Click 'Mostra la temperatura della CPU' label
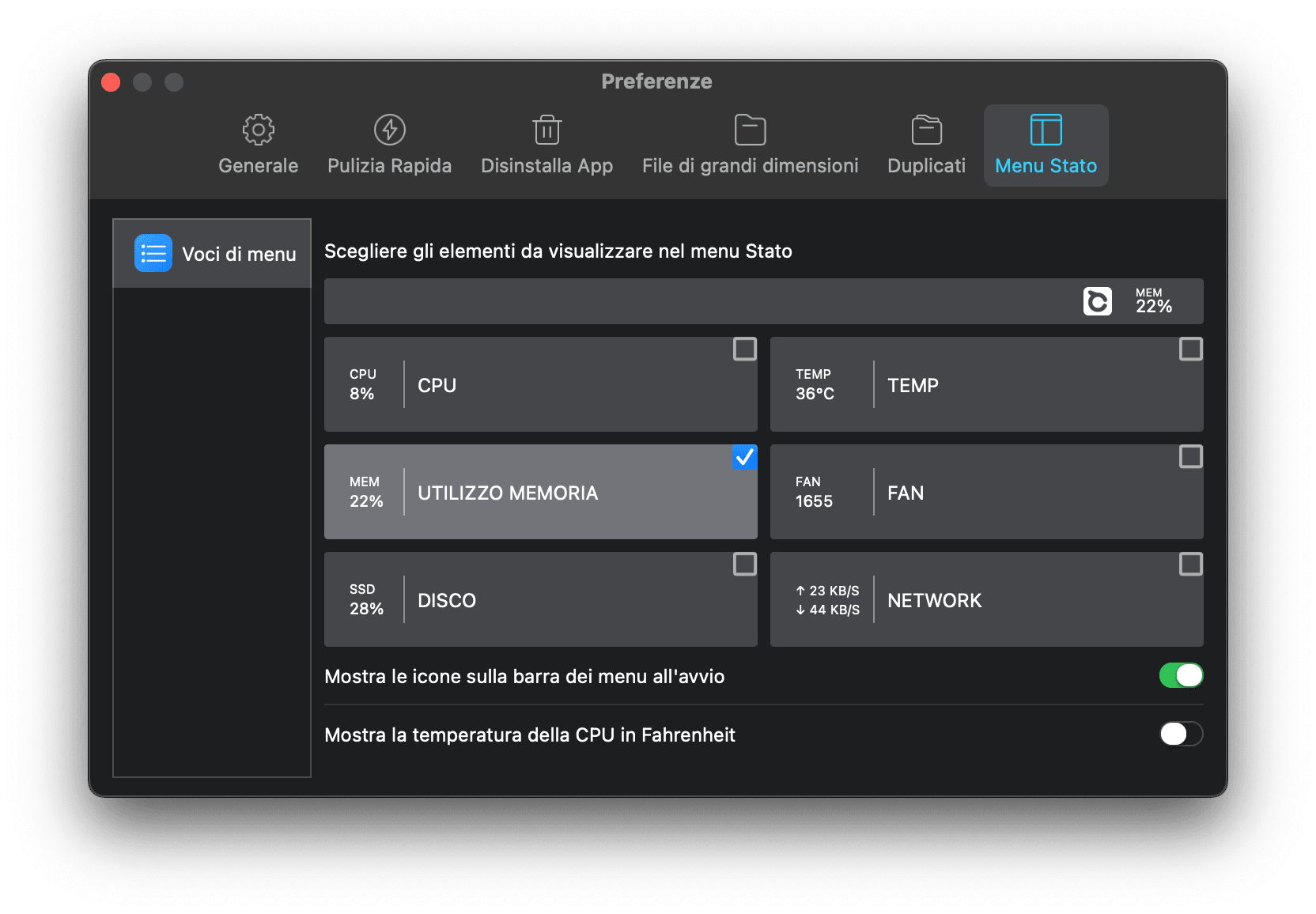Image resolution: width=1316 pixels, height=914 pixels. point(530,735)
